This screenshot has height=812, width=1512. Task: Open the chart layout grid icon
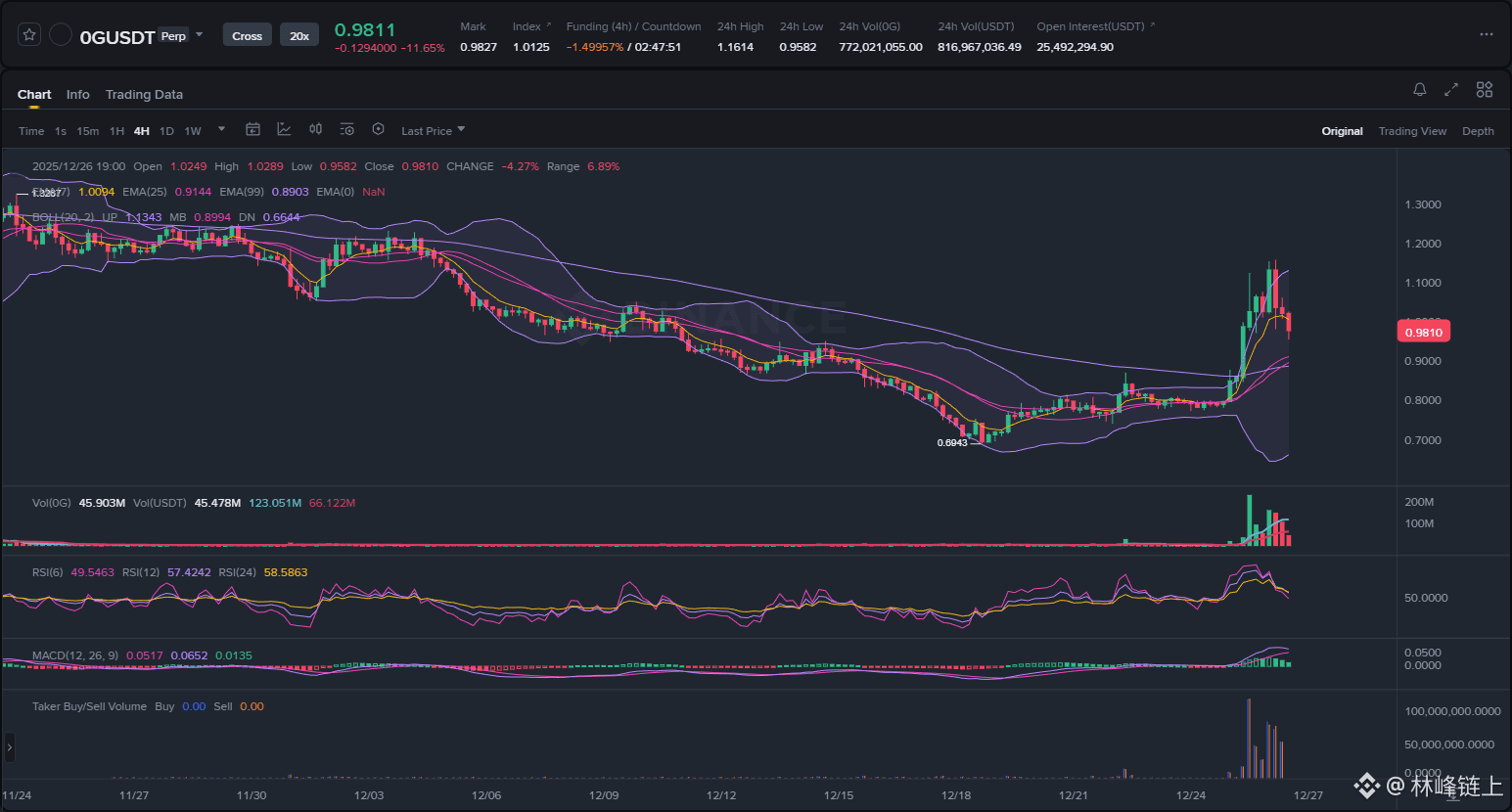(1485, 90)
